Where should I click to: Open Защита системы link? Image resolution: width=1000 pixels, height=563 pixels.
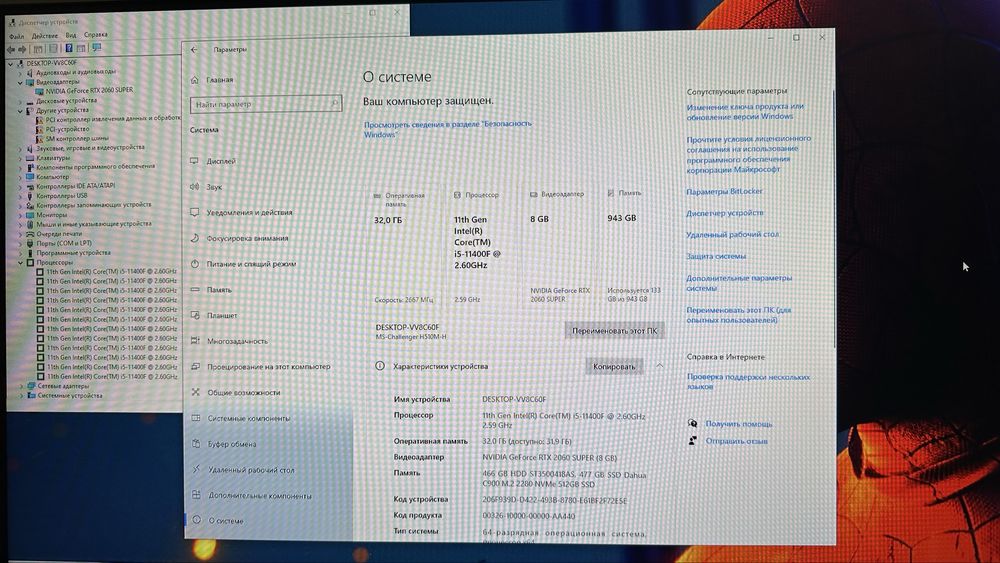(x=716, y=256)
